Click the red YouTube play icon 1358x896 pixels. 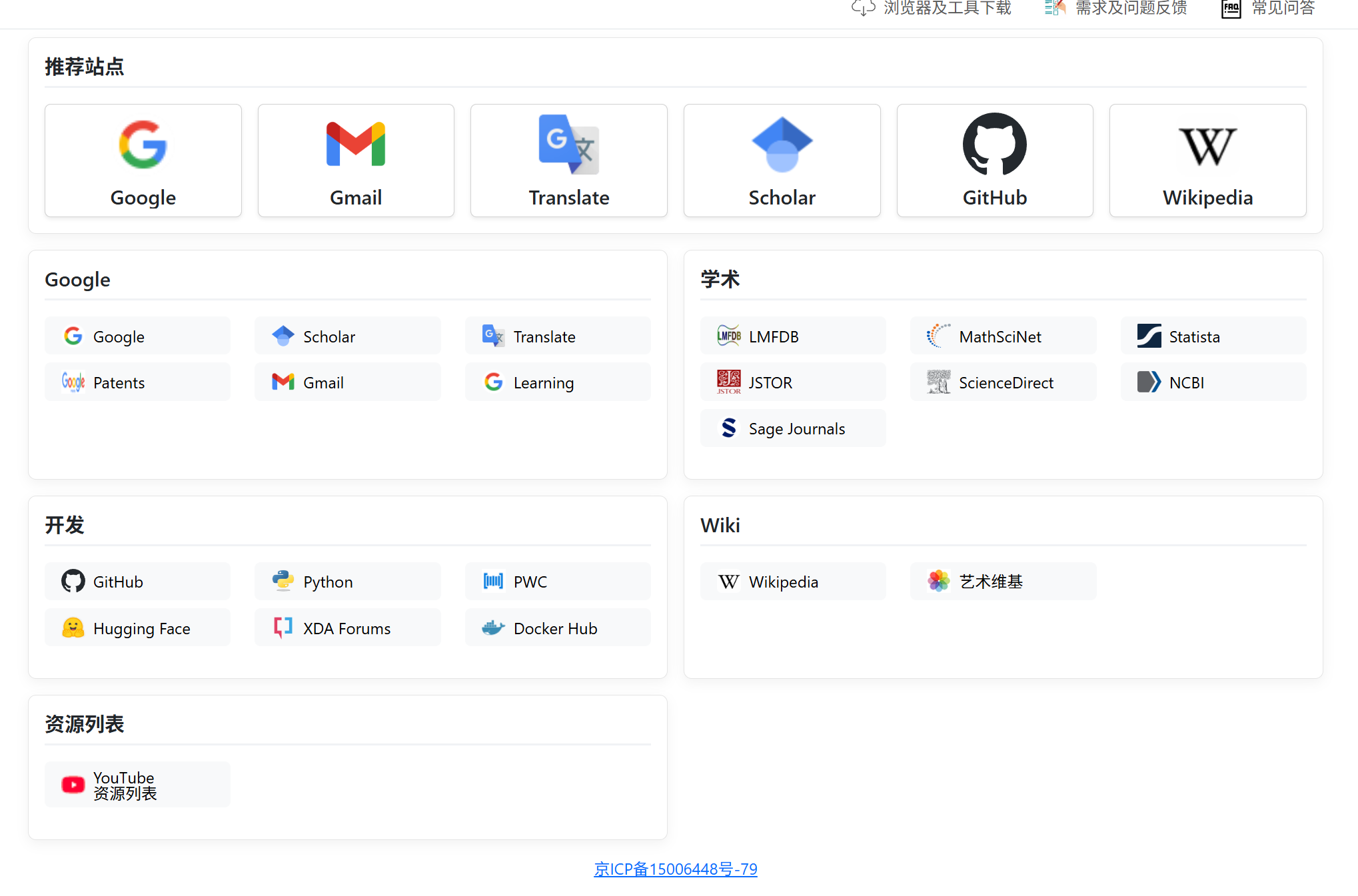(73, 785)
